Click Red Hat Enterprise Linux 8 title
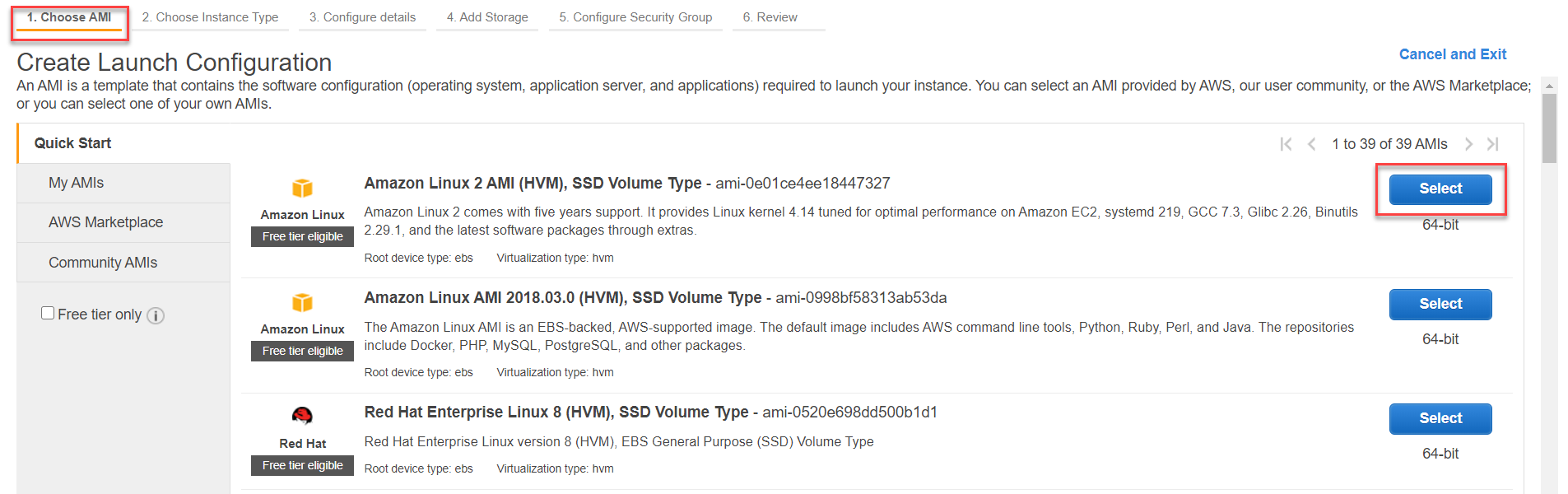 click(x=556, y=412)
